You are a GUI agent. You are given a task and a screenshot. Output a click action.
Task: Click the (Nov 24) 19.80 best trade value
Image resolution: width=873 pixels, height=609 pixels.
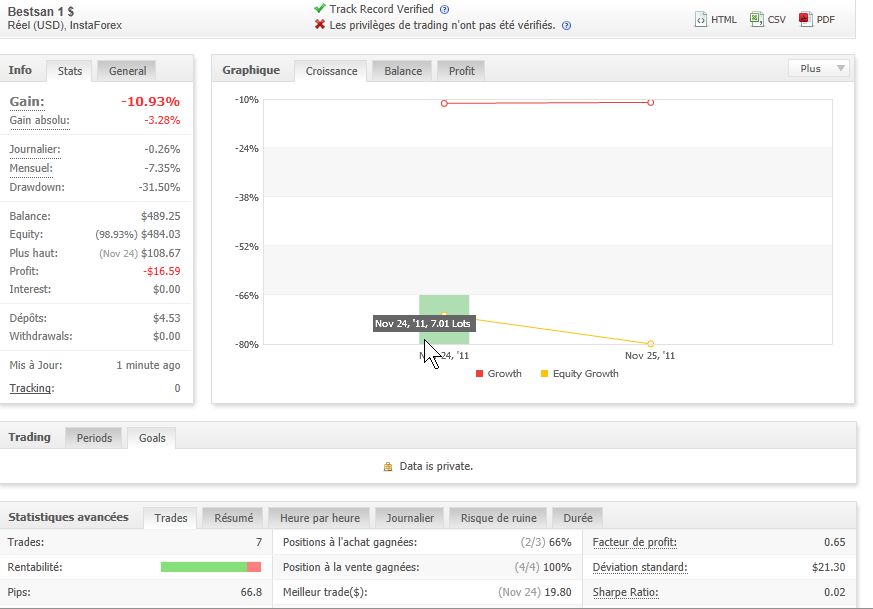(x=534, y=592)
